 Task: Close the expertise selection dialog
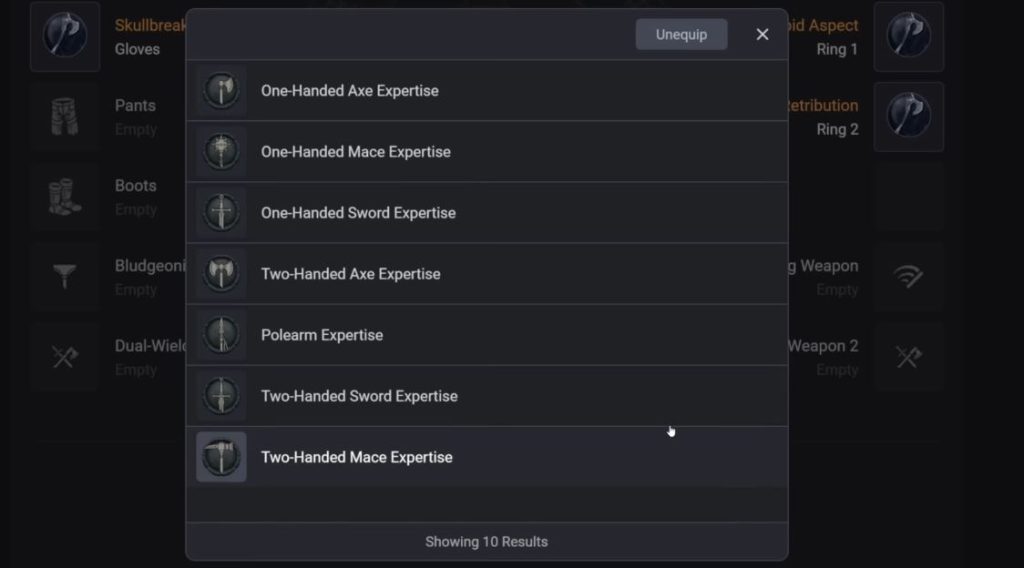762,34
